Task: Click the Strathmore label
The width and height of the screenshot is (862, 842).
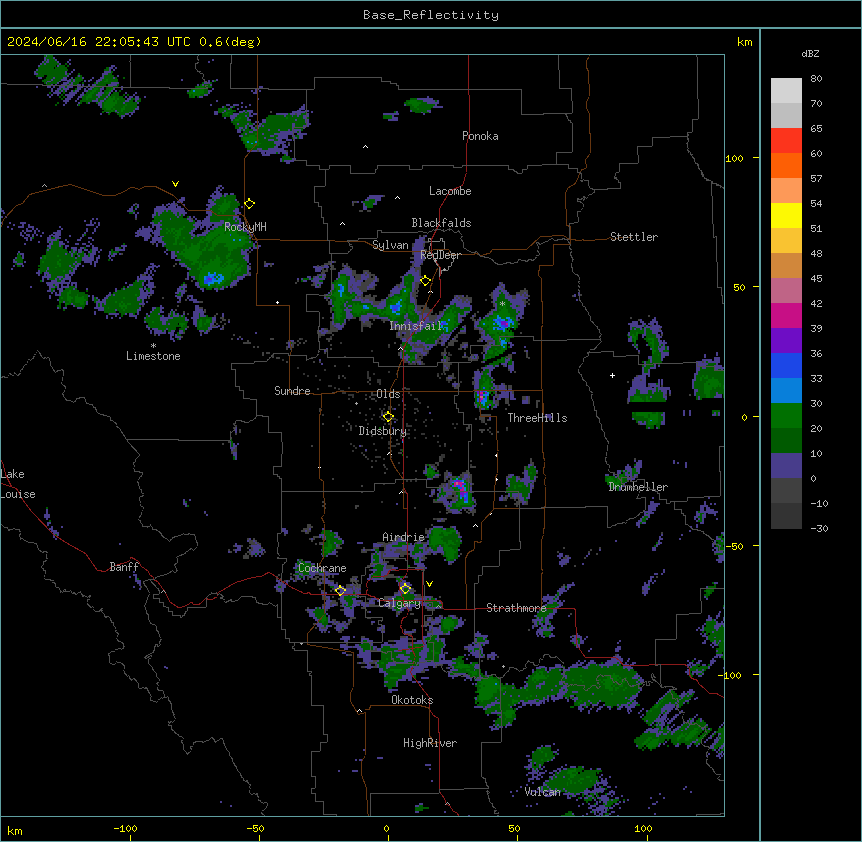Action: pyautogui.click(x=516, y=608)
